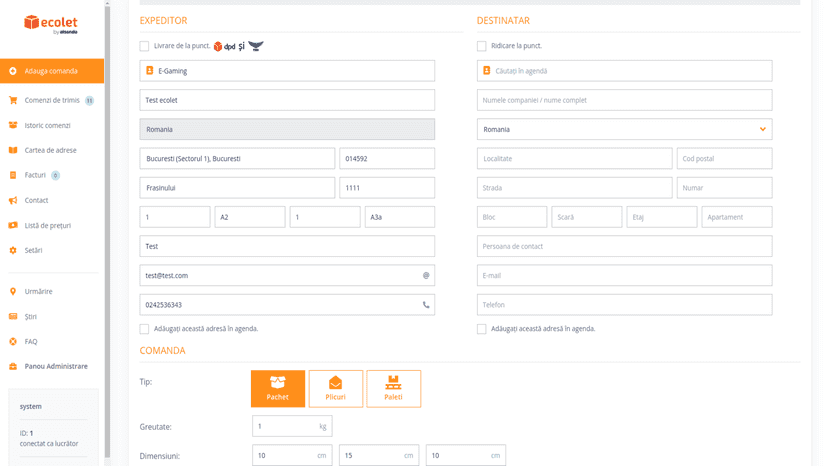This screenshot has height=466, width=828.
Task: Open Cartea de adrese page
Action: (50, 150)
